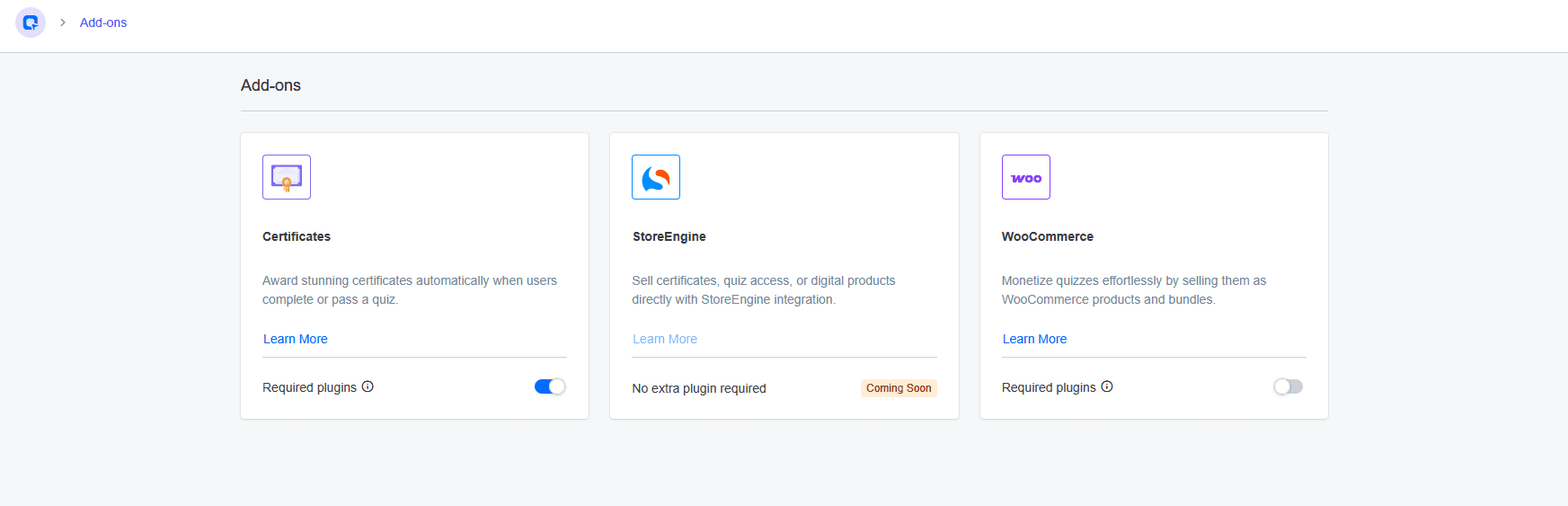Image resolution: width=1568 pixels, height=506 pixels.
Task: Open Learn More for StoreEngine
Action: (665, 339)
